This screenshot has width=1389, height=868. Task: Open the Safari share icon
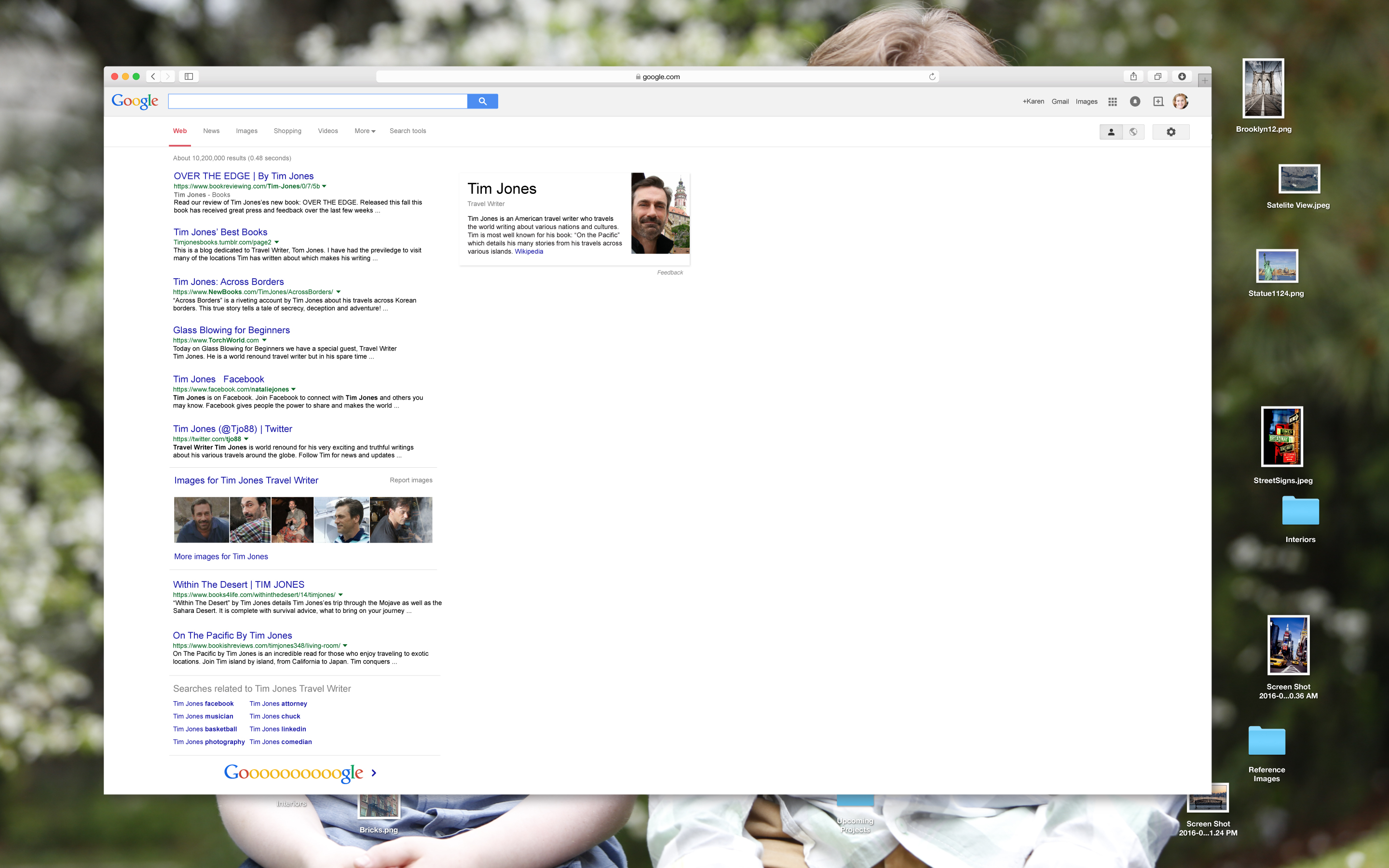point(1133,76)
